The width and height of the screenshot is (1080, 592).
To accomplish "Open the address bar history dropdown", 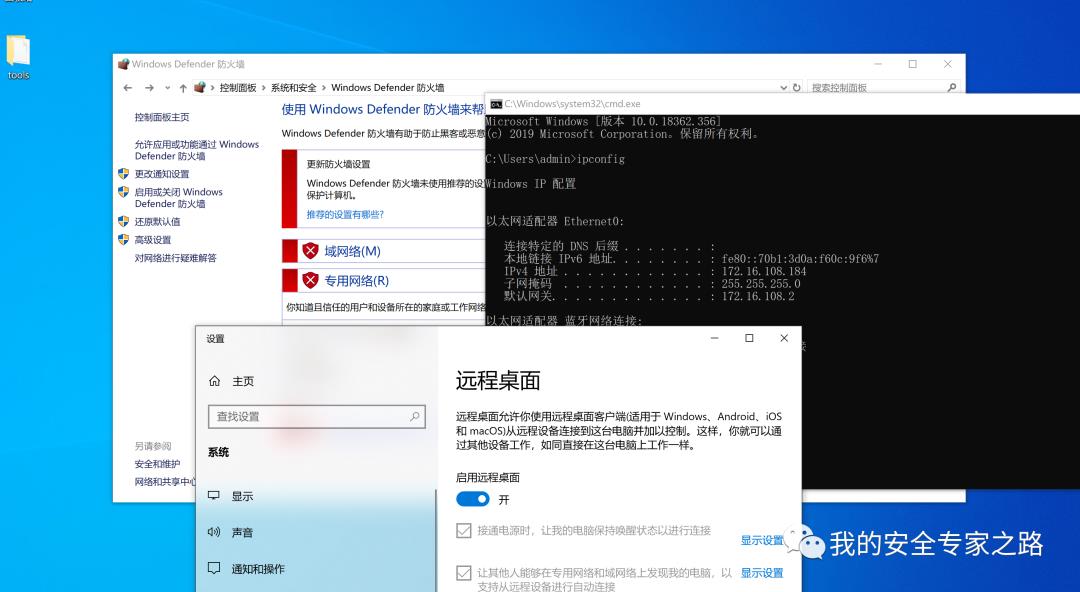I will (783, 88).
